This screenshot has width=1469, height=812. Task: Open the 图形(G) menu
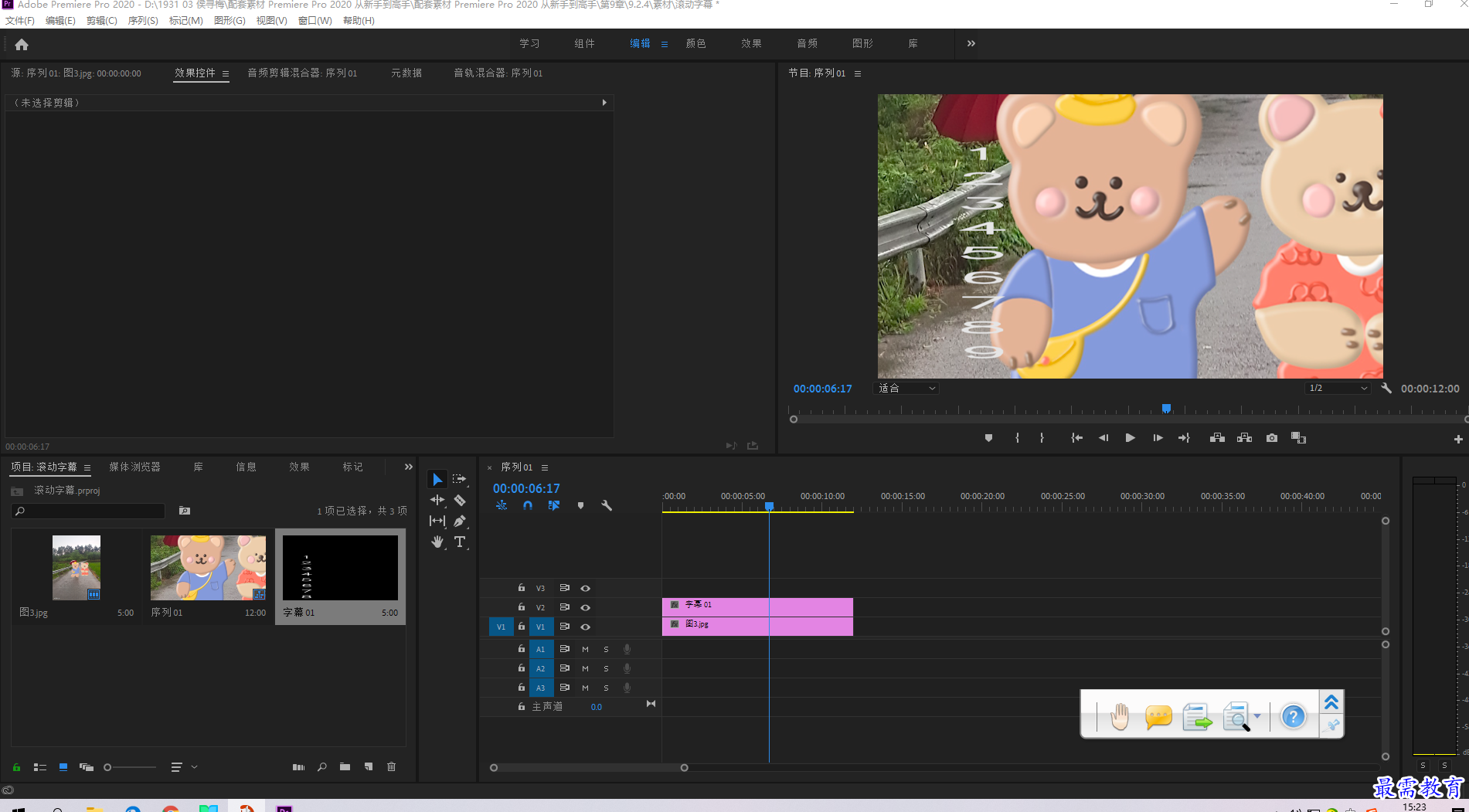230,21
